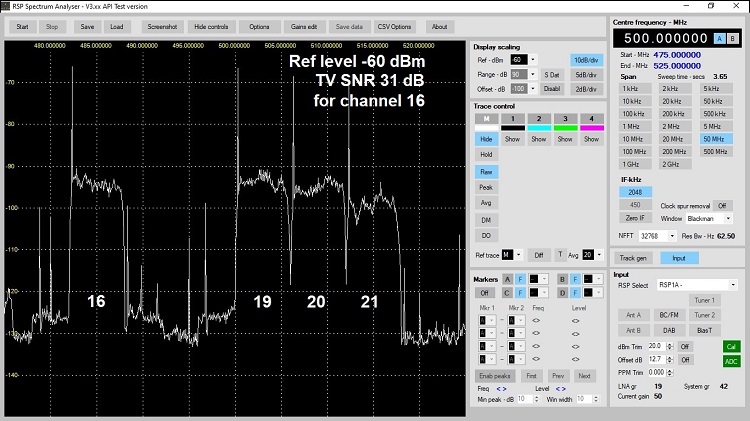The image size is (750, 421).
Task: Toggle Clock spur removal Off button
Action: (x=722, y=205)
